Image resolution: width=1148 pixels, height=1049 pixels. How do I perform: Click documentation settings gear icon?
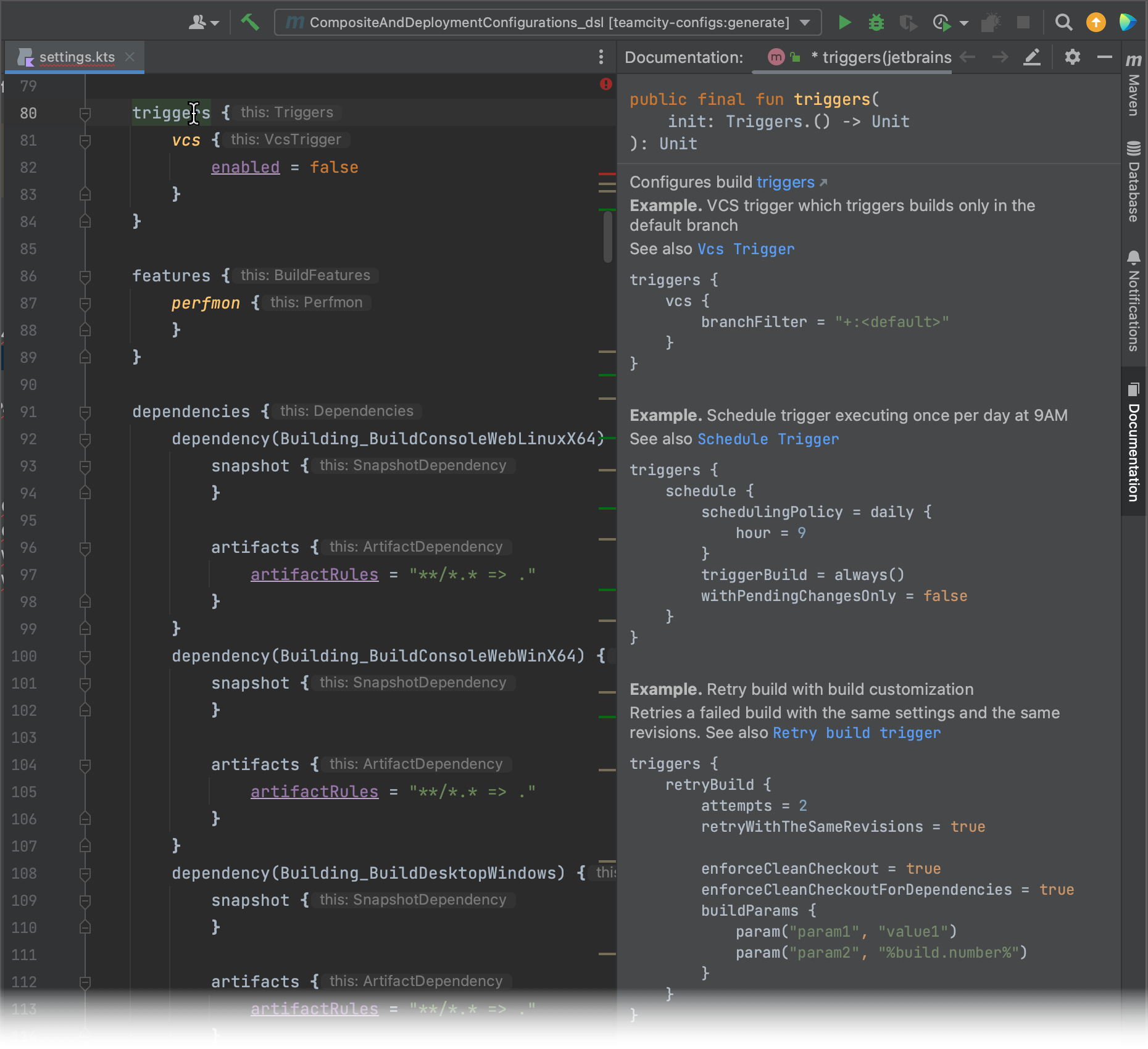(x=1072, y=57)
